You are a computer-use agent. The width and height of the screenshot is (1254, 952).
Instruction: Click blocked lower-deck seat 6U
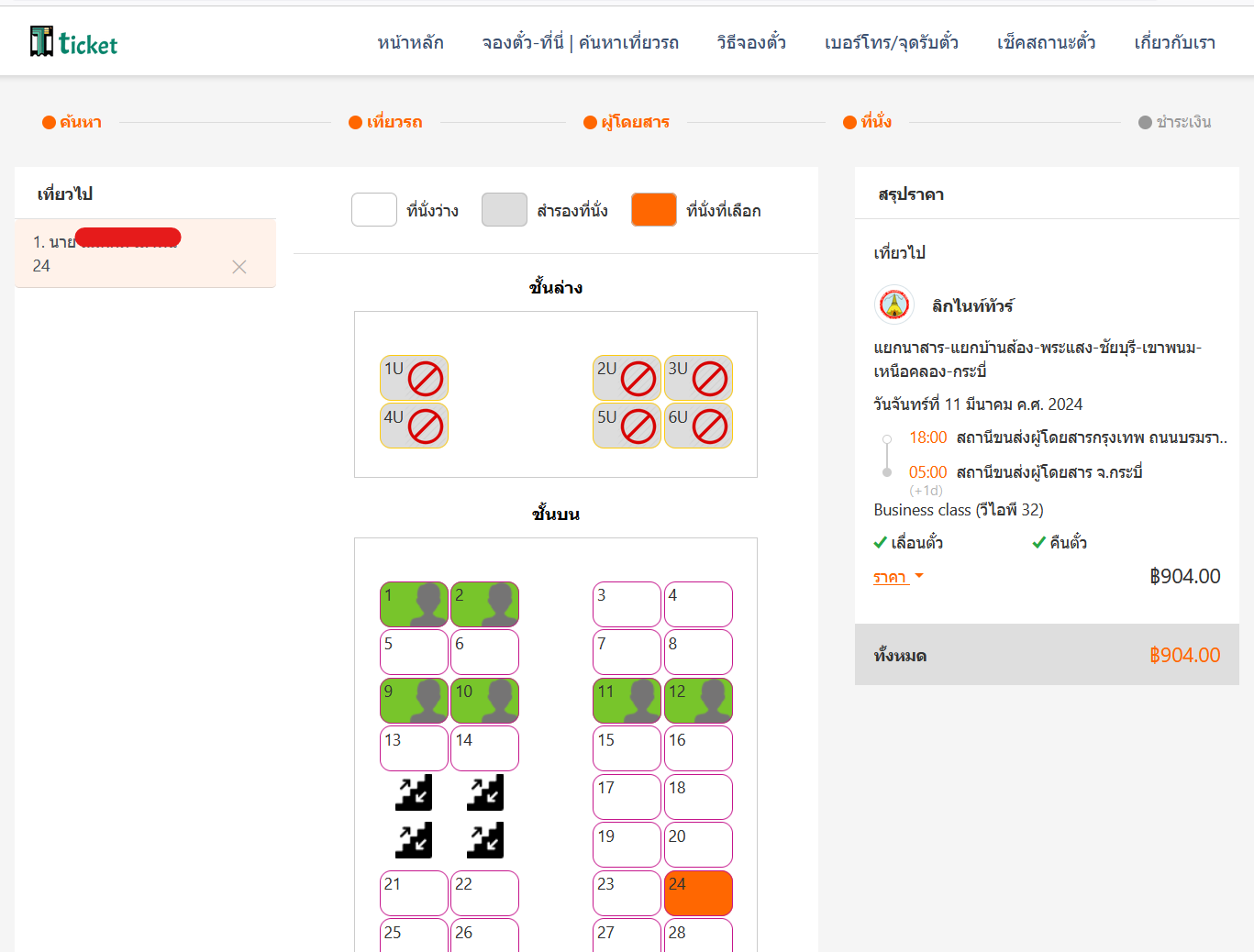click(x=698, y=426)
